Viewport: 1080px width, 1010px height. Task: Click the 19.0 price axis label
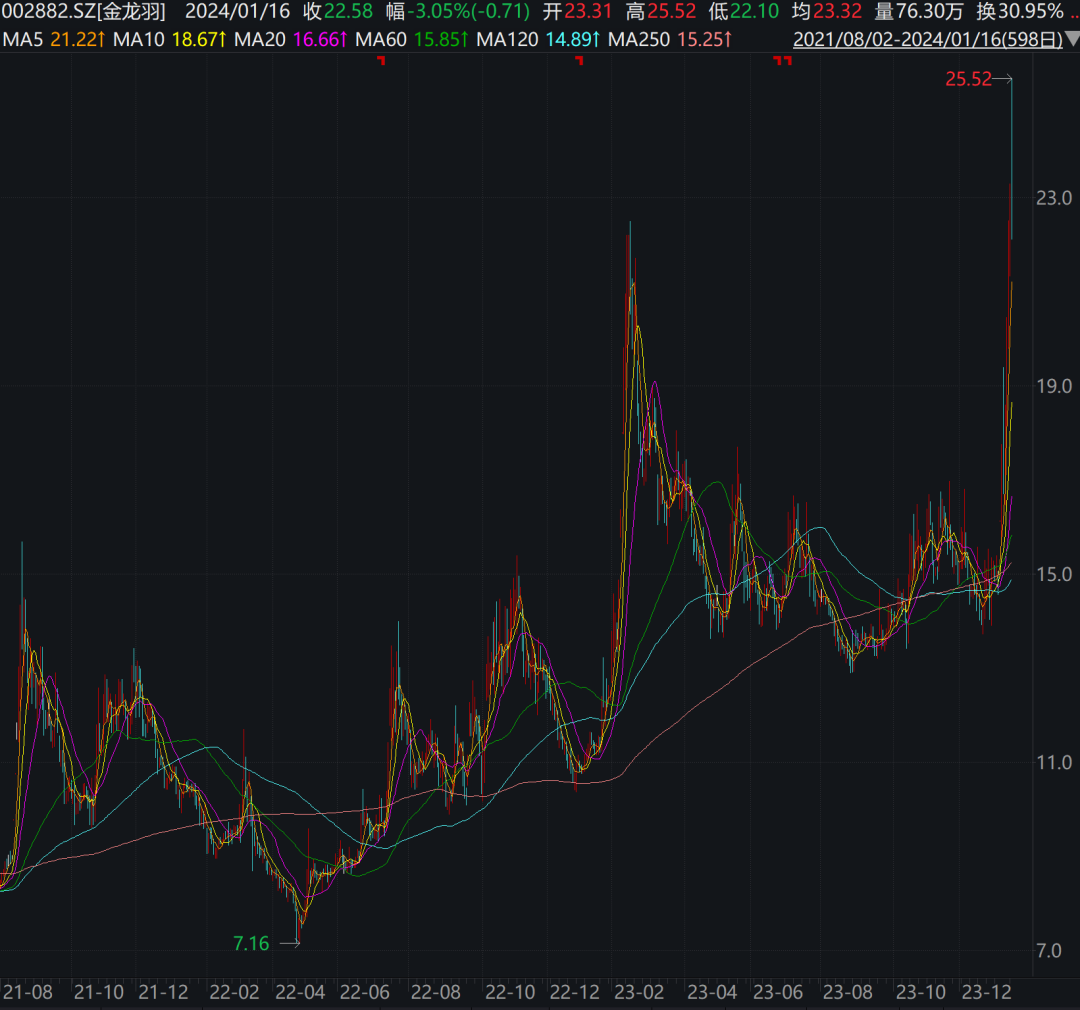point(1054,386)
